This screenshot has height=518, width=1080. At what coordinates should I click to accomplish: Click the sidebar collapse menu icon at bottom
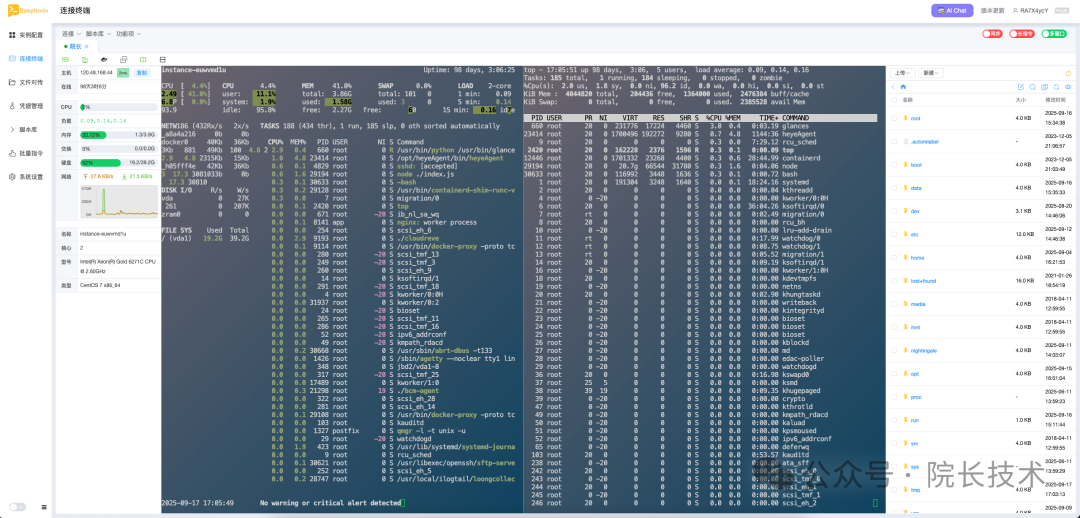click(42, 507)
